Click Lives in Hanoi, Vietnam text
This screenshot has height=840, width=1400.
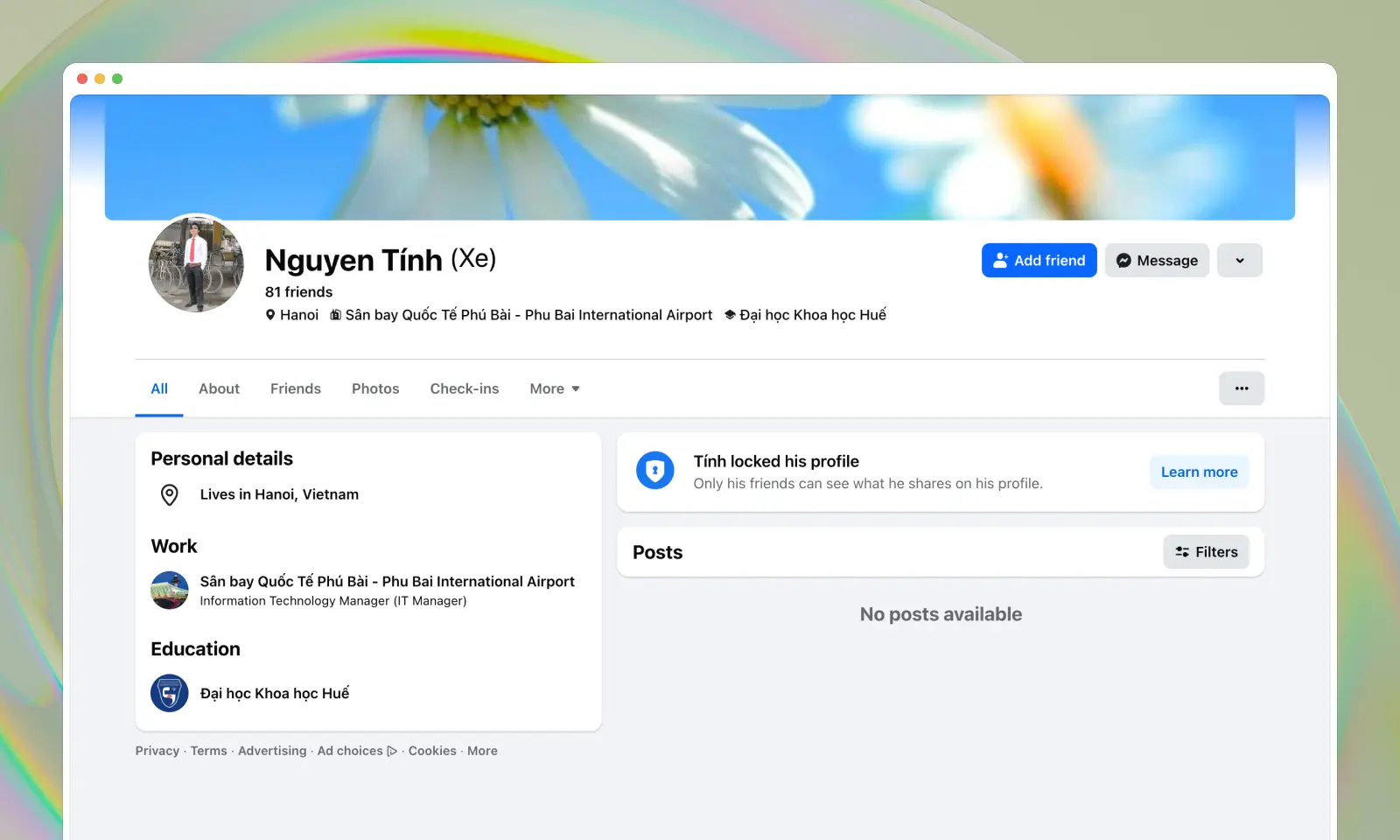tap(279, 494)
